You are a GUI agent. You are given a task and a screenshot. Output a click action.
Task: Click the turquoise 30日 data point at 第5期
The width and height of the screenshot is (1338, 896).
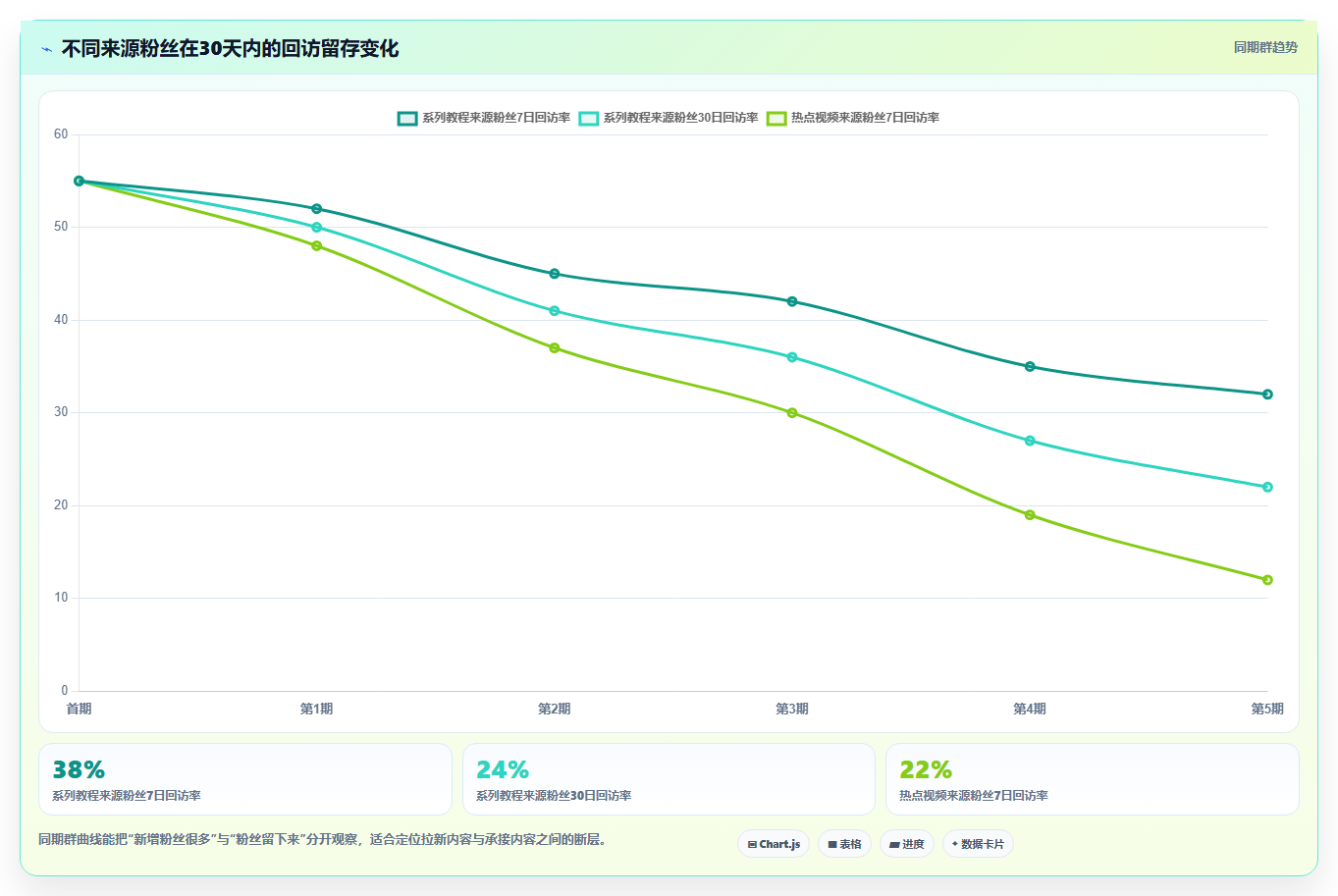(1267, 487)
